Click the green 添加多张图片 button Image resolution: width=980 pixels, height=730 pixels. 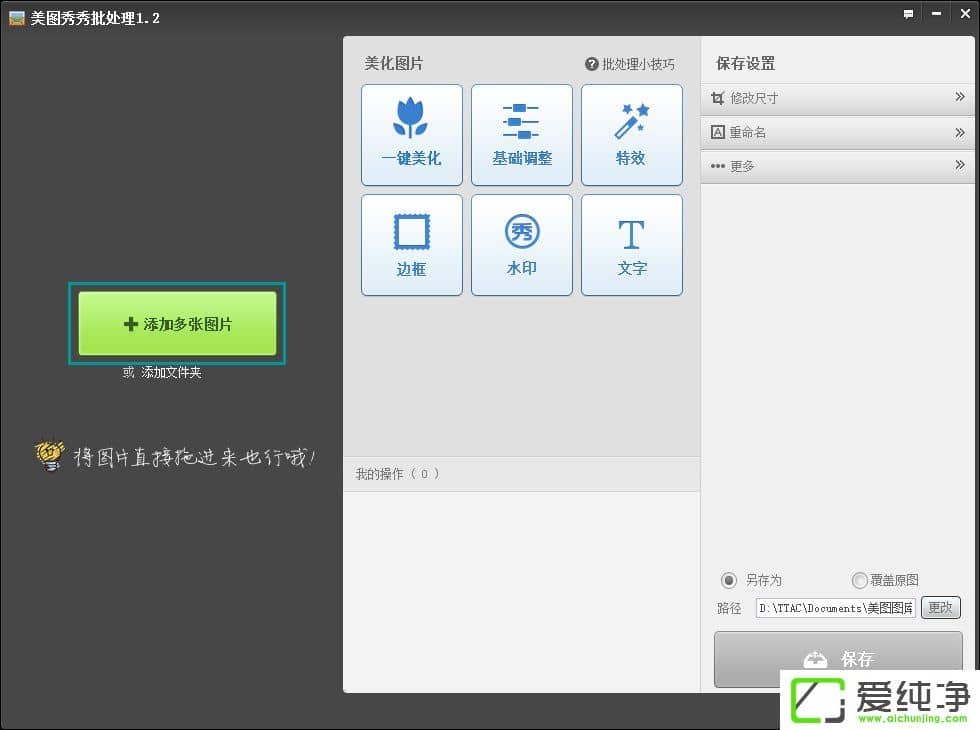point(177,324)
